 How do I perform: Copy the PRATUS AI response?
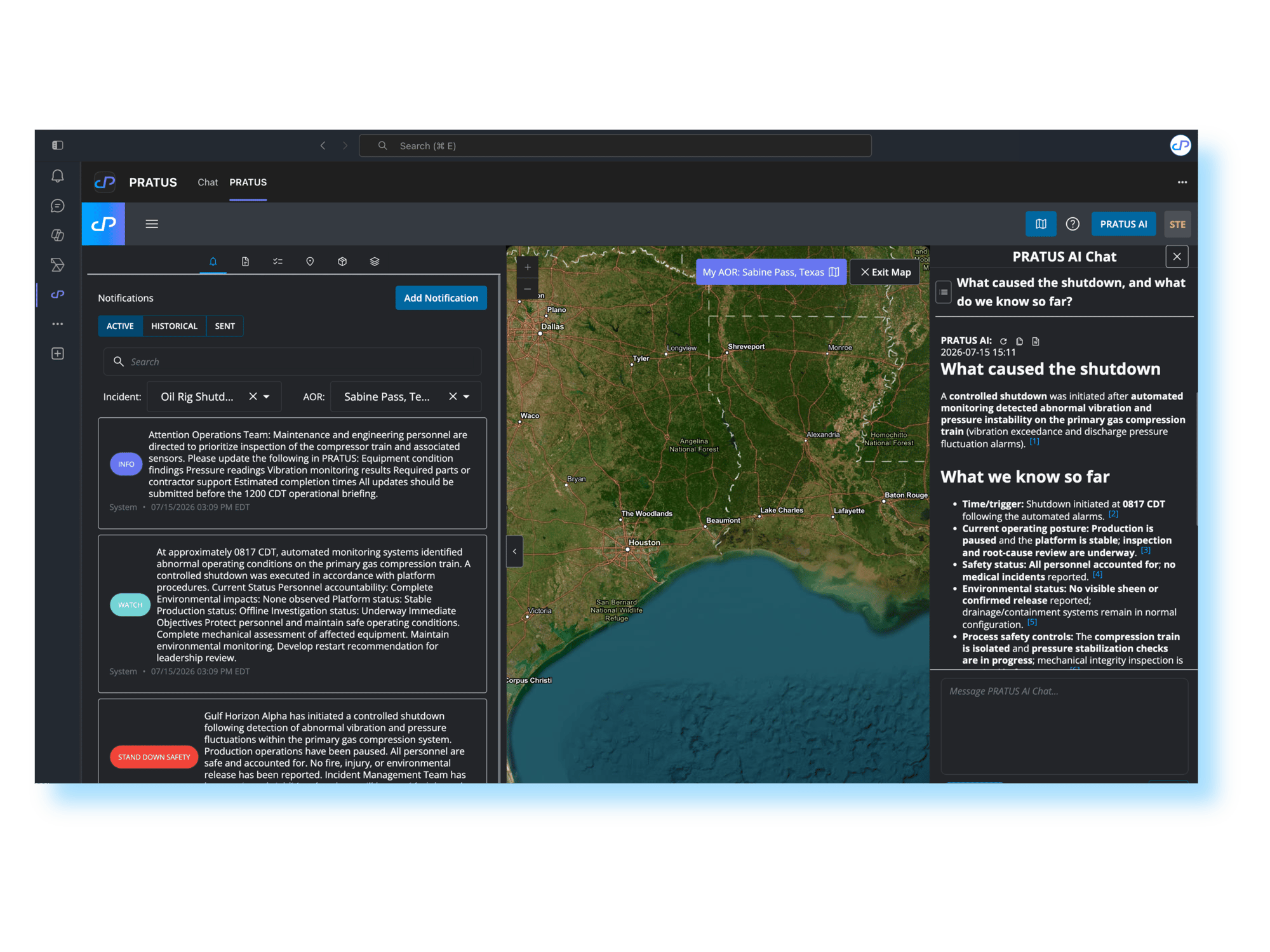click(x=1020, y=341)
